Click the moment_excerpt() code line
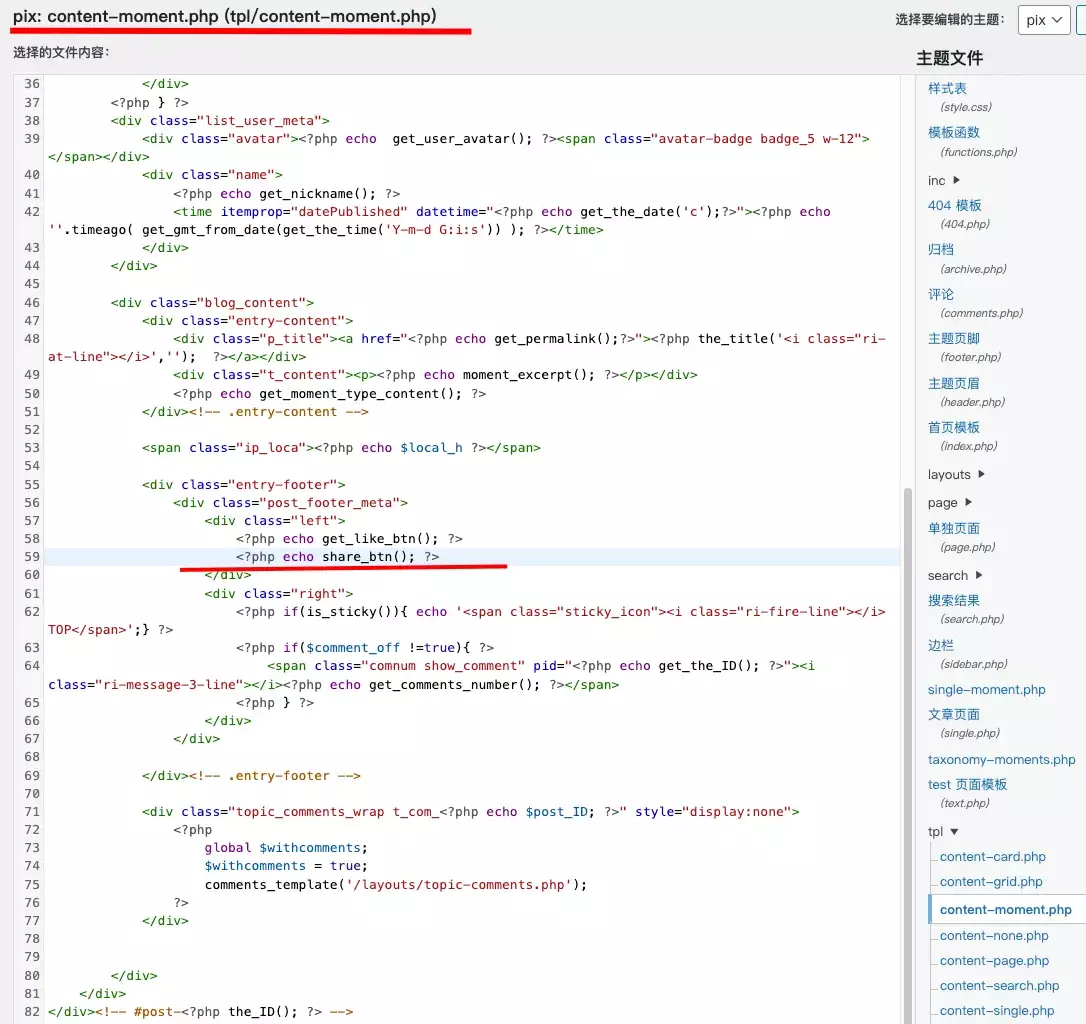The height and width of the screenshot is (1024, 1086). coord(435,374)
